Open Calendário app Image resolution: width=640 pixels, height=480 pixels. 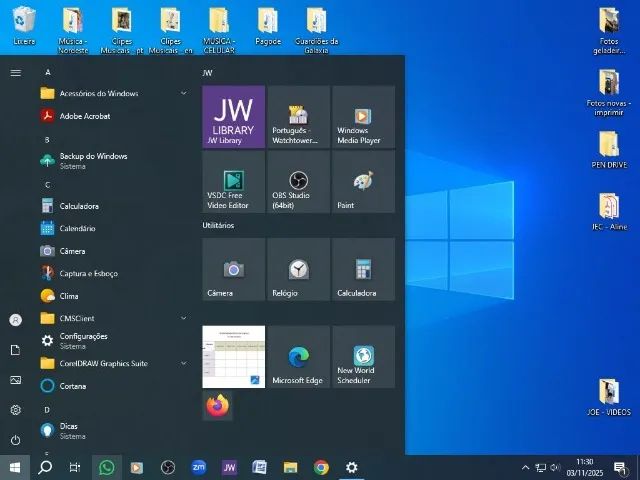tap(114, 228)
